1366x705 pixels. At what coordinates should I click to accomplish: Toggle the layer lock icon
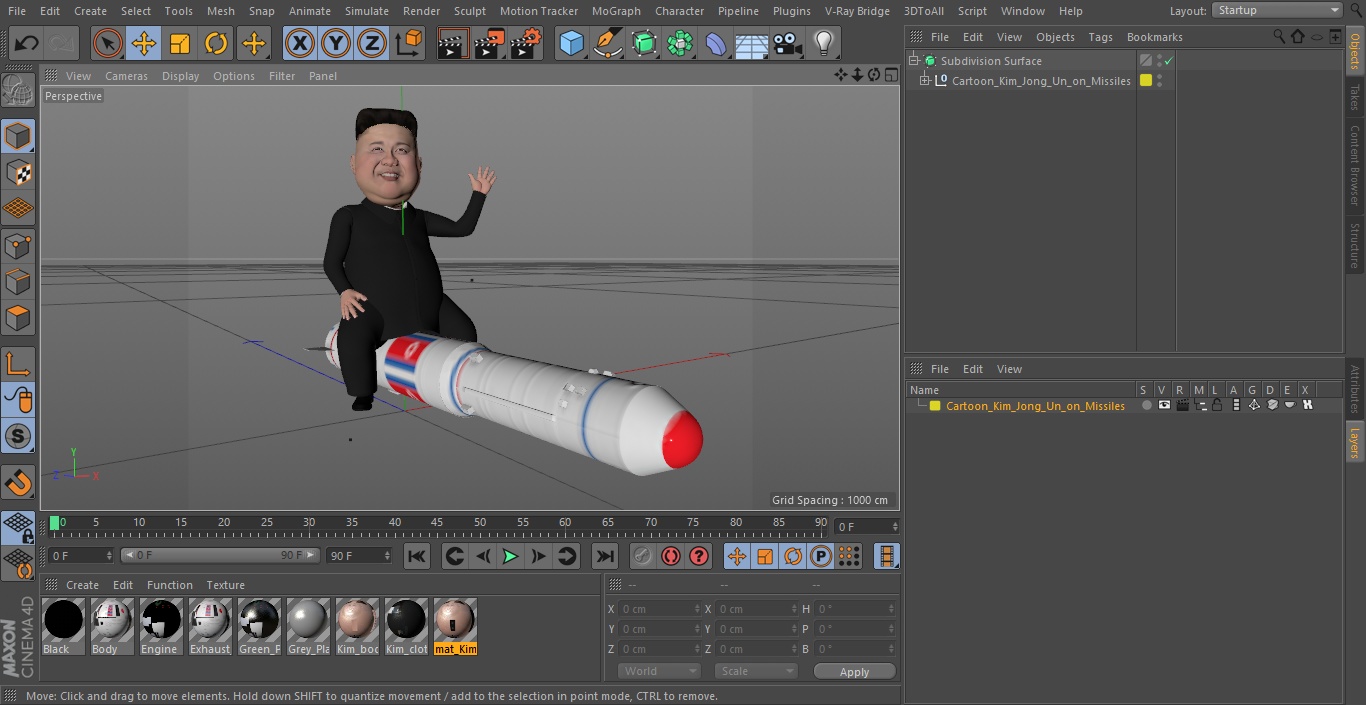coord(1217,405)
